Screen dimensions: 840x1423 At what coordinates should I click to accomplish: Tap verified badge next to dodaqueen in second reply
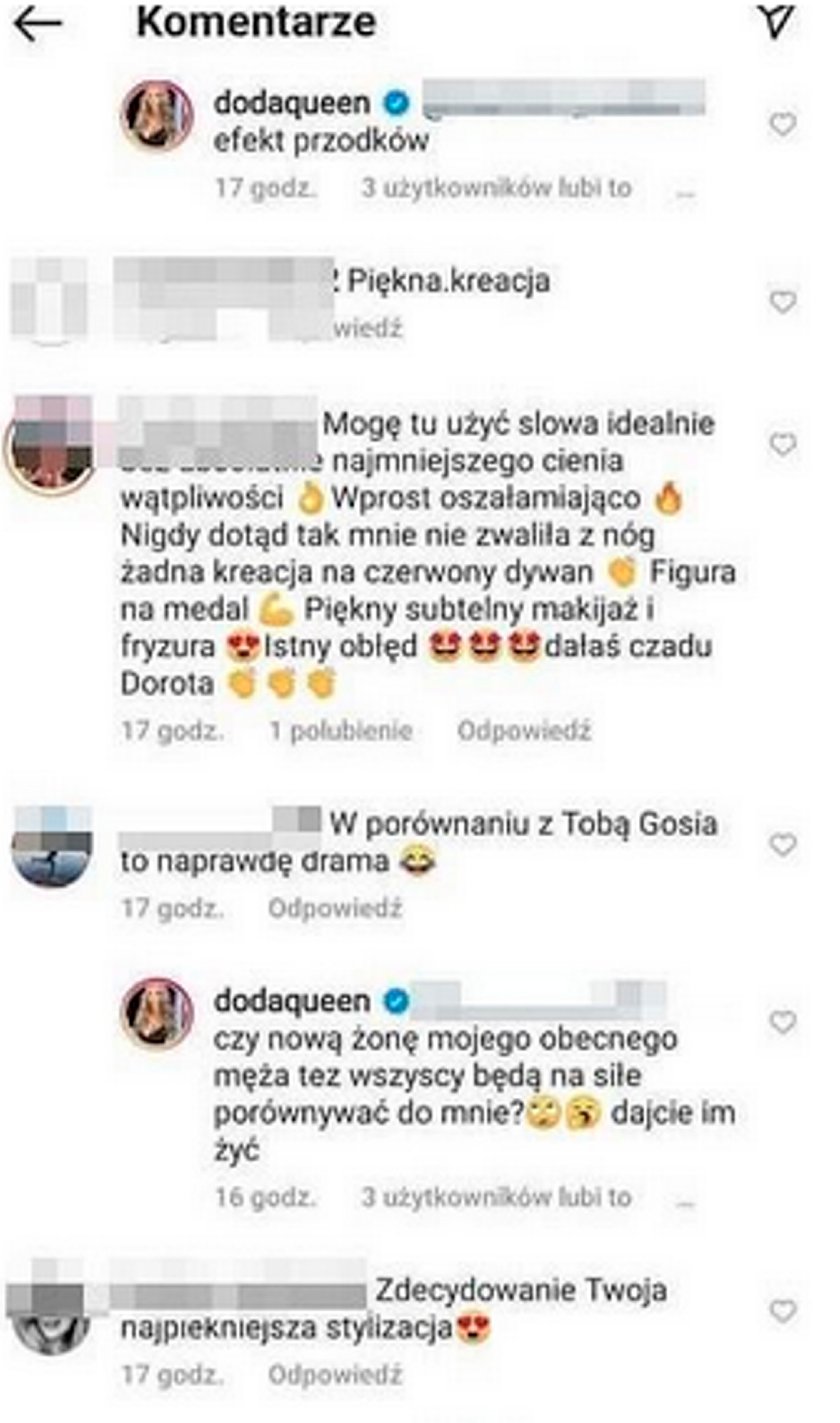pyautogui.click(x=395, y=1001)
